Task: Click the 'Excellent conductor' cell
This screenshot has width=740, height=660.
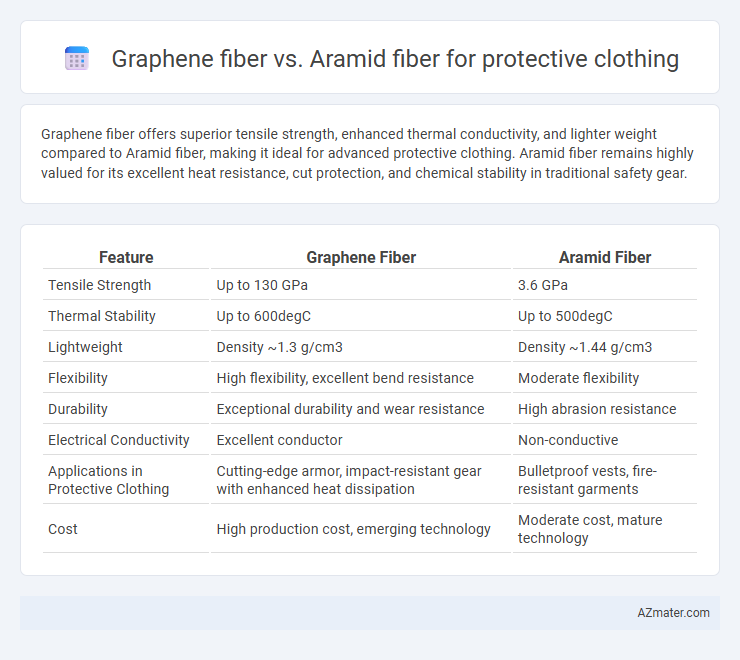Action: 279,440
